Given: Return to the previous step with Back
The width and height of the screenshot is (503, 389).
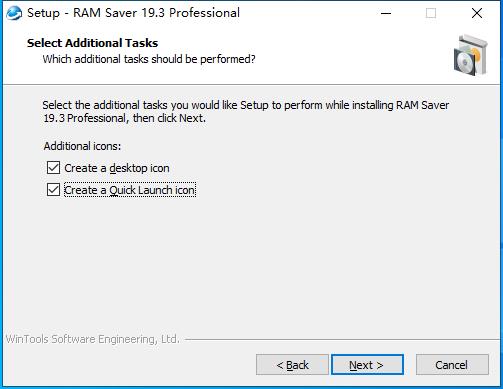Looking at the screenshot, I should [292, 365].
